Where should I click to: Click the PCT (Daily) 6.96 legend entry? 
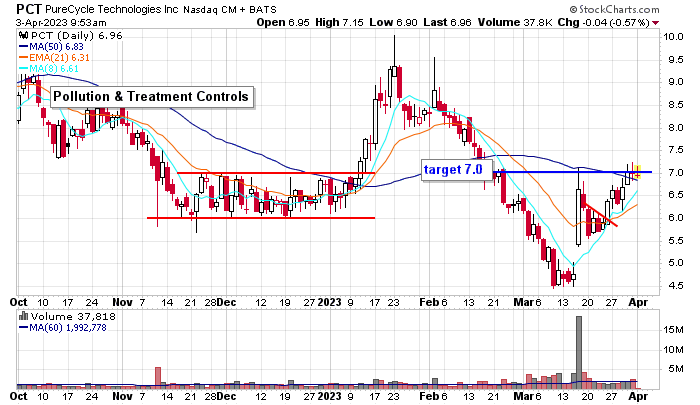coord(76,35)
